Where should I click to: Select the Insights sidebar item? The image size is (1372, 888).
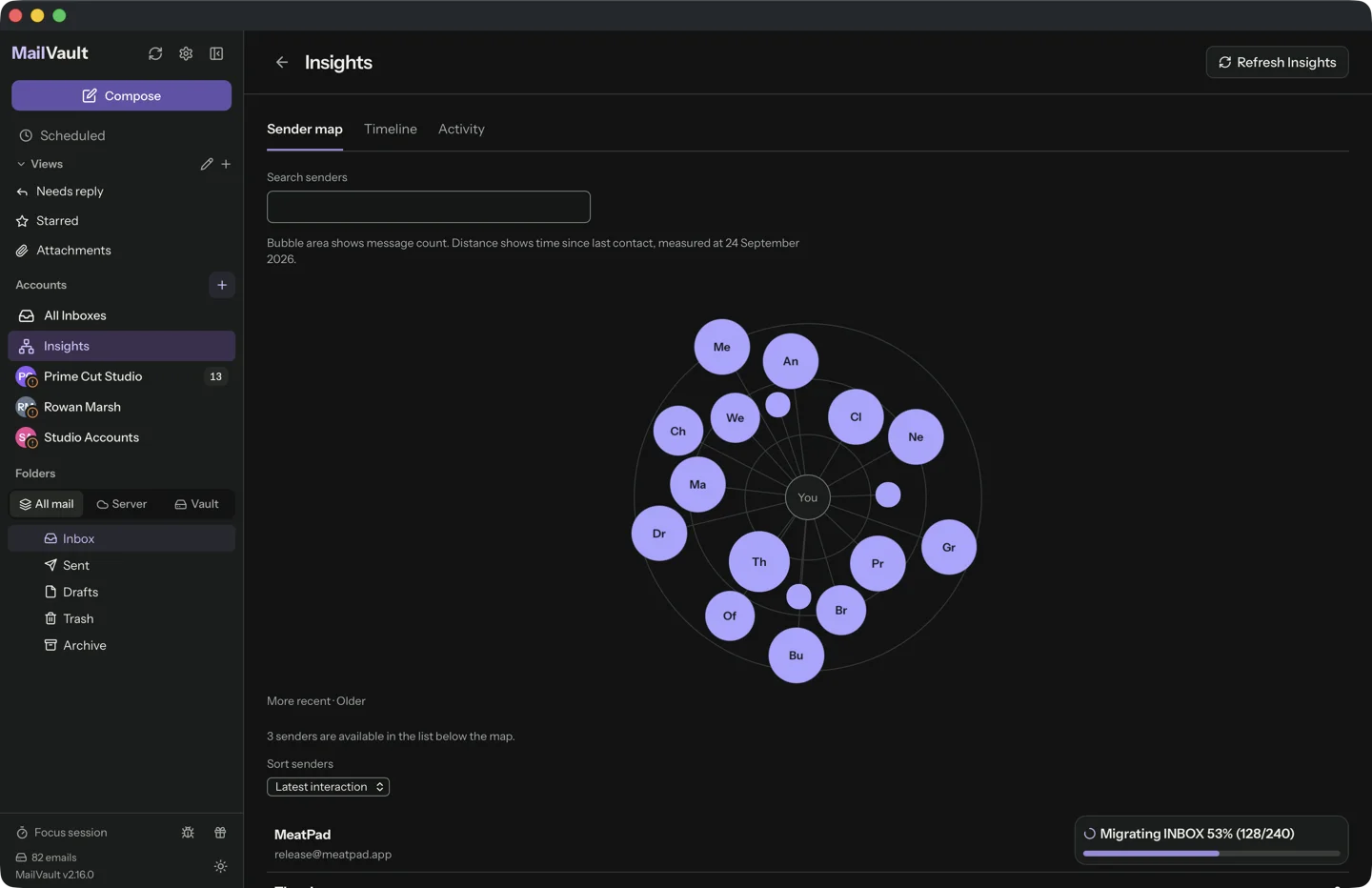[121, 346]
